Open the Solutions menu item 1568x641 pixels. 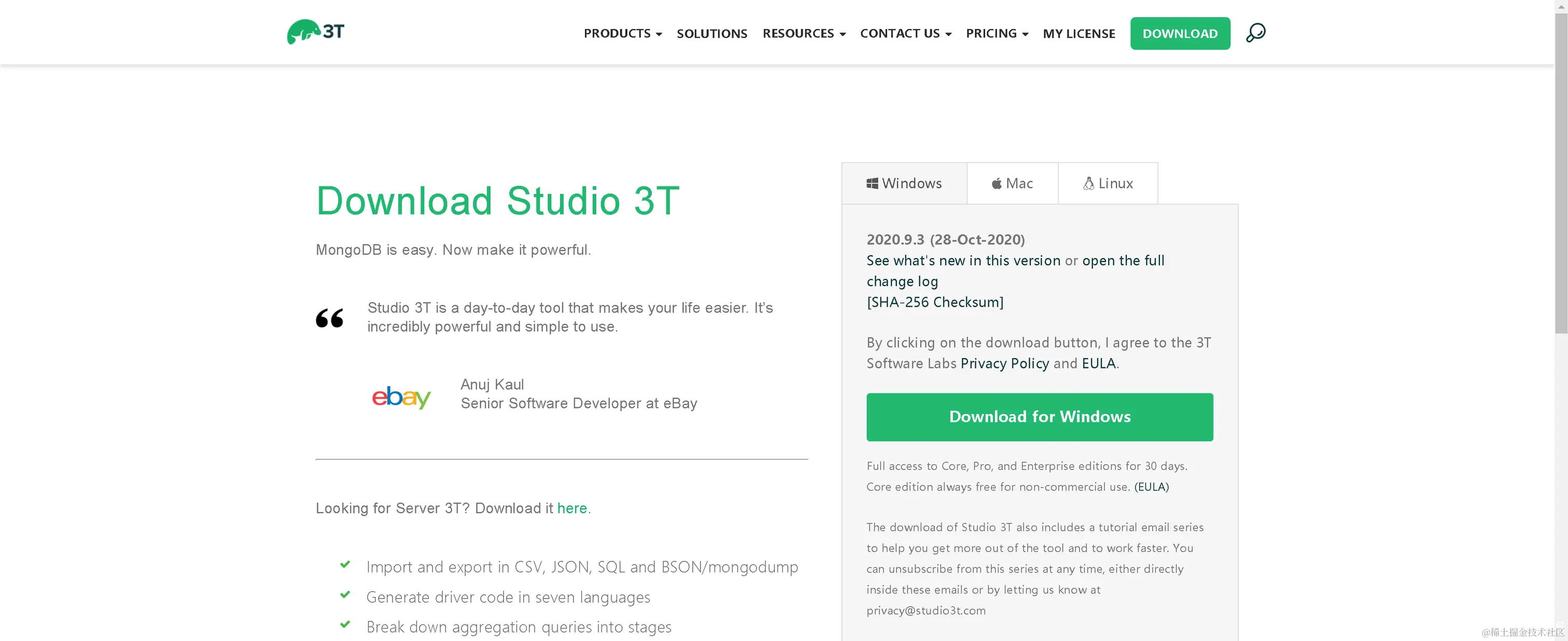pos(711,34)
